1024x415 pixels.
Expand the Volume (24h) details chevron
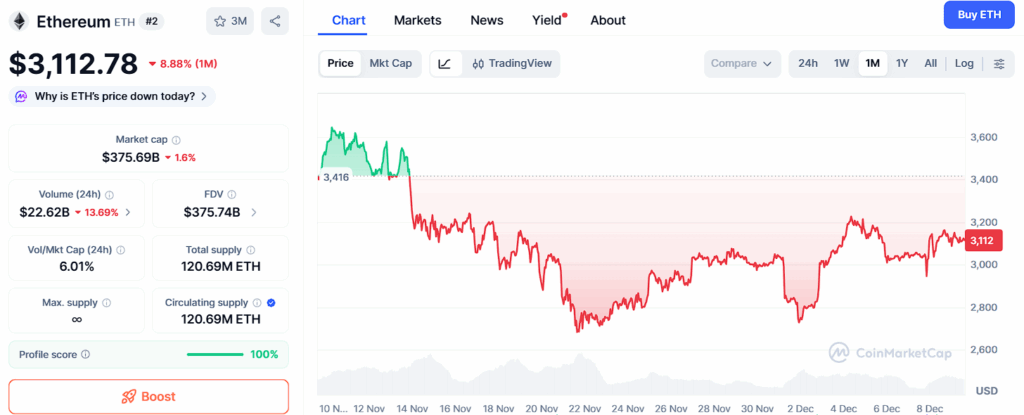pos(128,212)
